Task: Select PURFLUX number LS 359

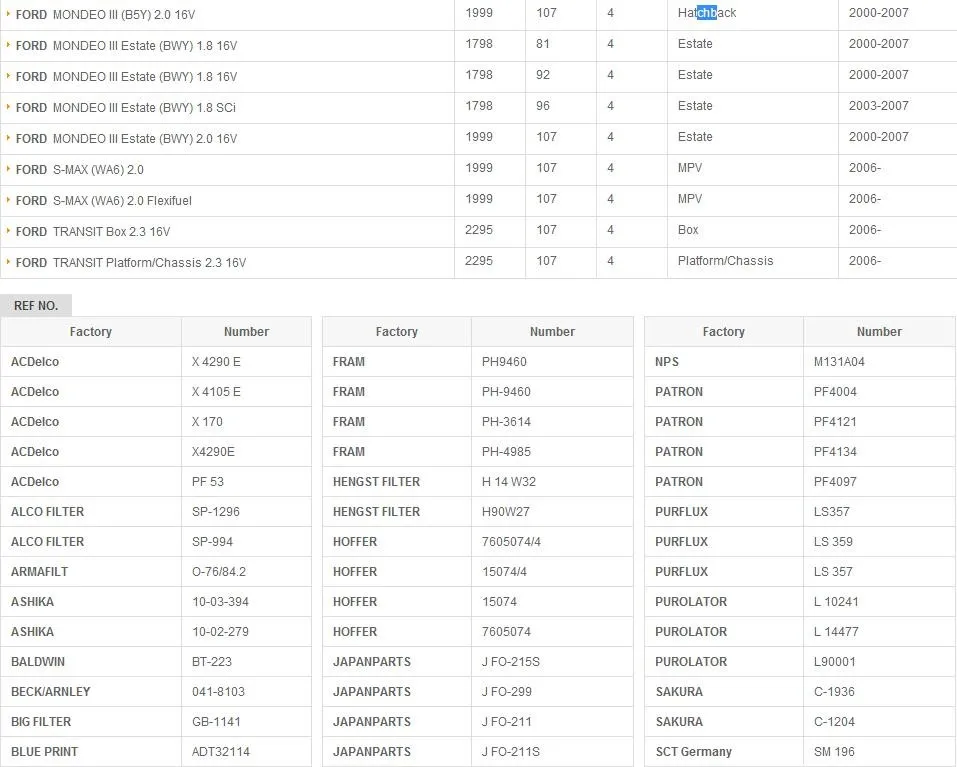Action: pos(833,541)
